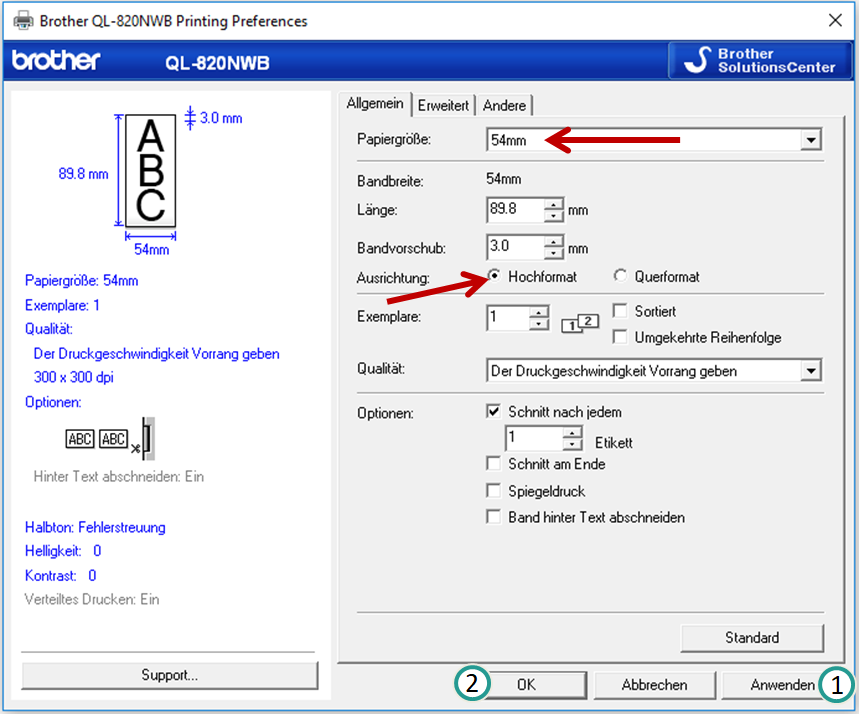This screenshot has width=862, height=714.
Task: Click the 'Exemplare: 1' summary text
Action: point(62,305)
